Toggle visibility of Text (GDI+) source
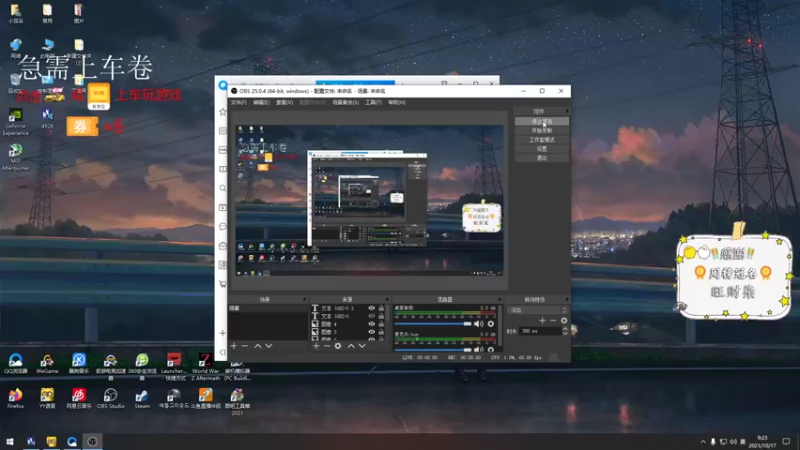The height and width of the screenshot is (450, 800). [371, 316]
